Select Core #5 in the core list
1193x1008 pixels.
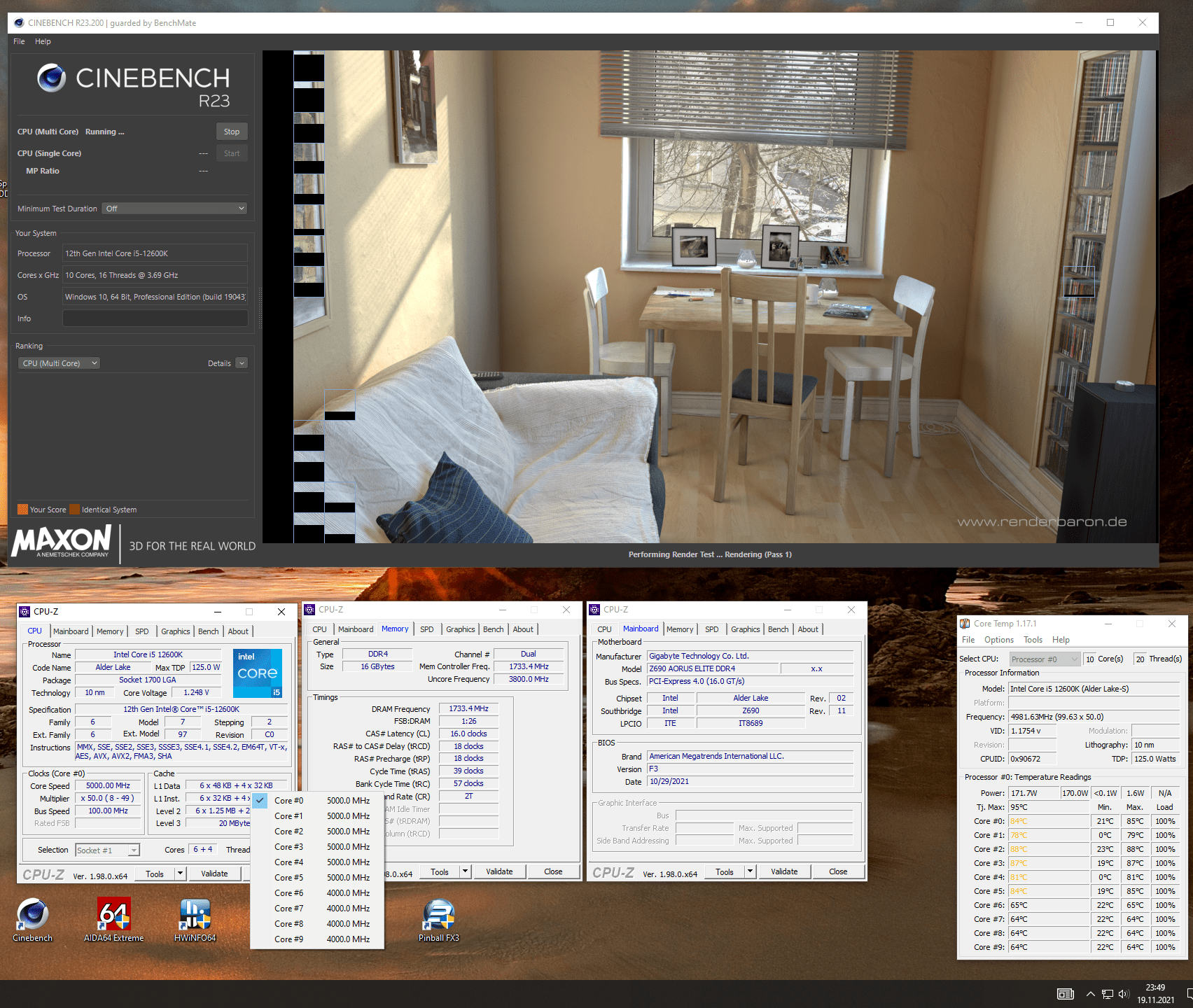click(317, 877)
